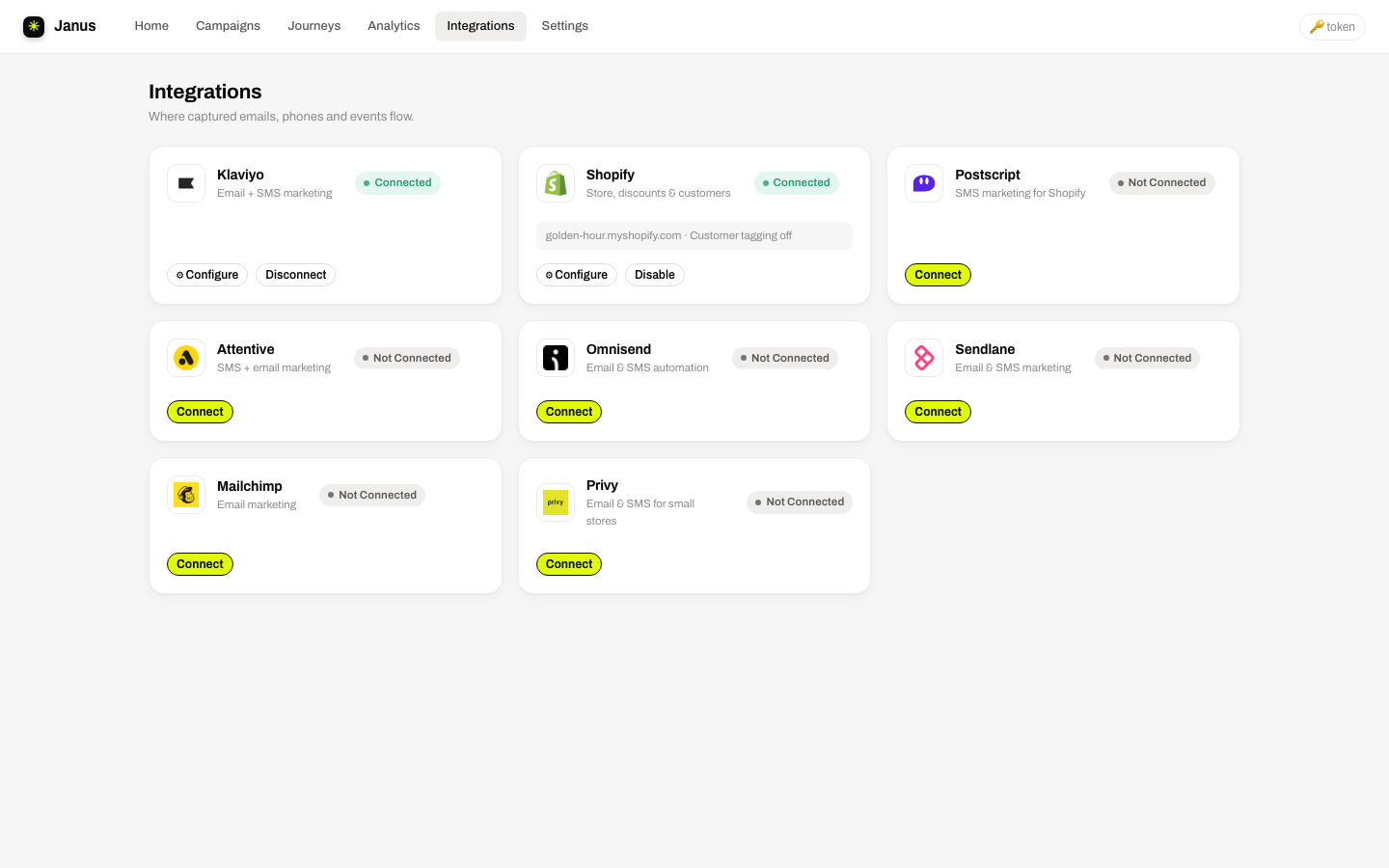This screenshot has height=868, width=1389.
Task: Connect the Attentive integration
Action: tap(200, 412)
